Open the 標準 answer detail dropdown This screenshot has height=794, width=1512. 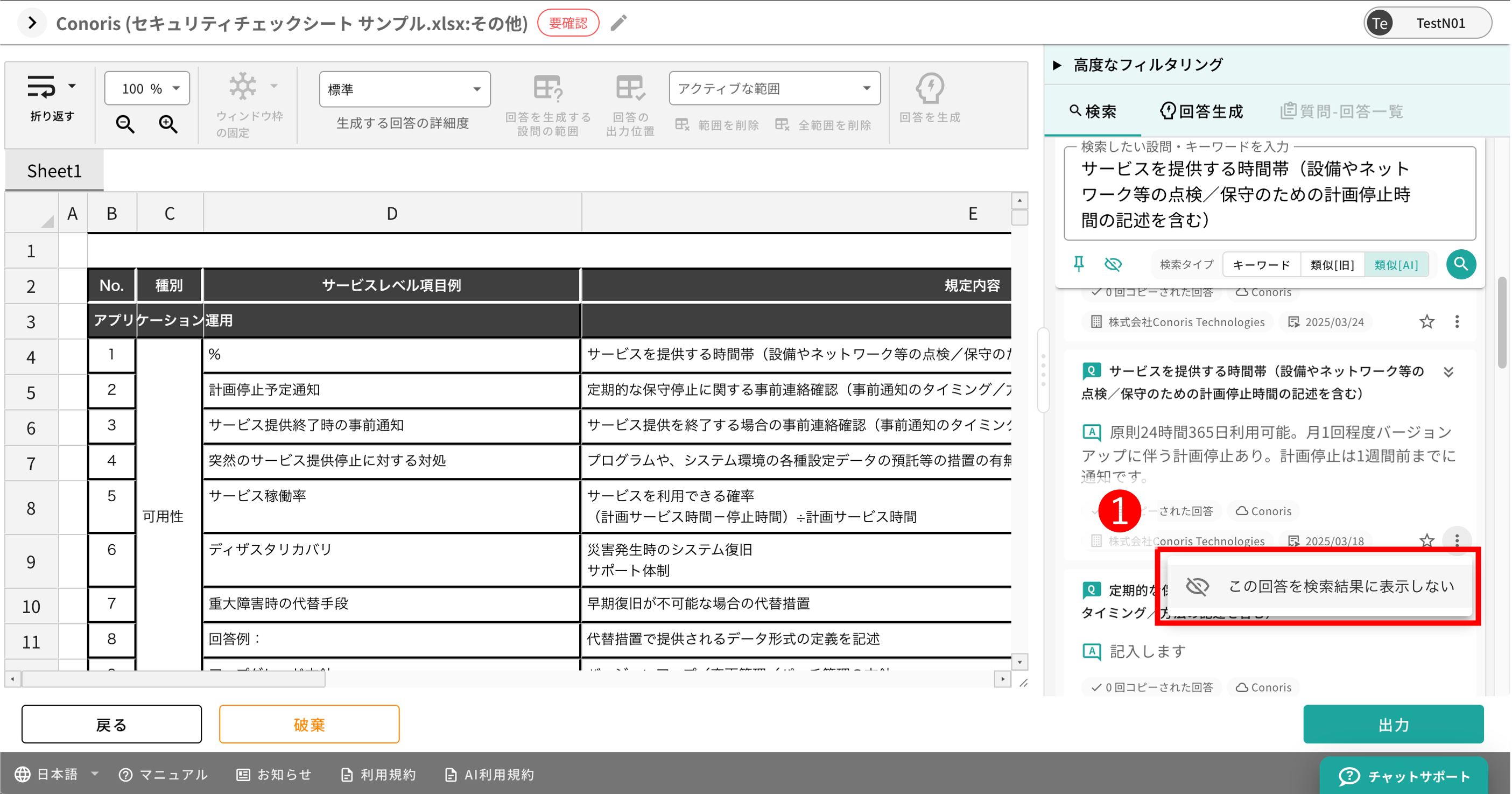point(404,89)
